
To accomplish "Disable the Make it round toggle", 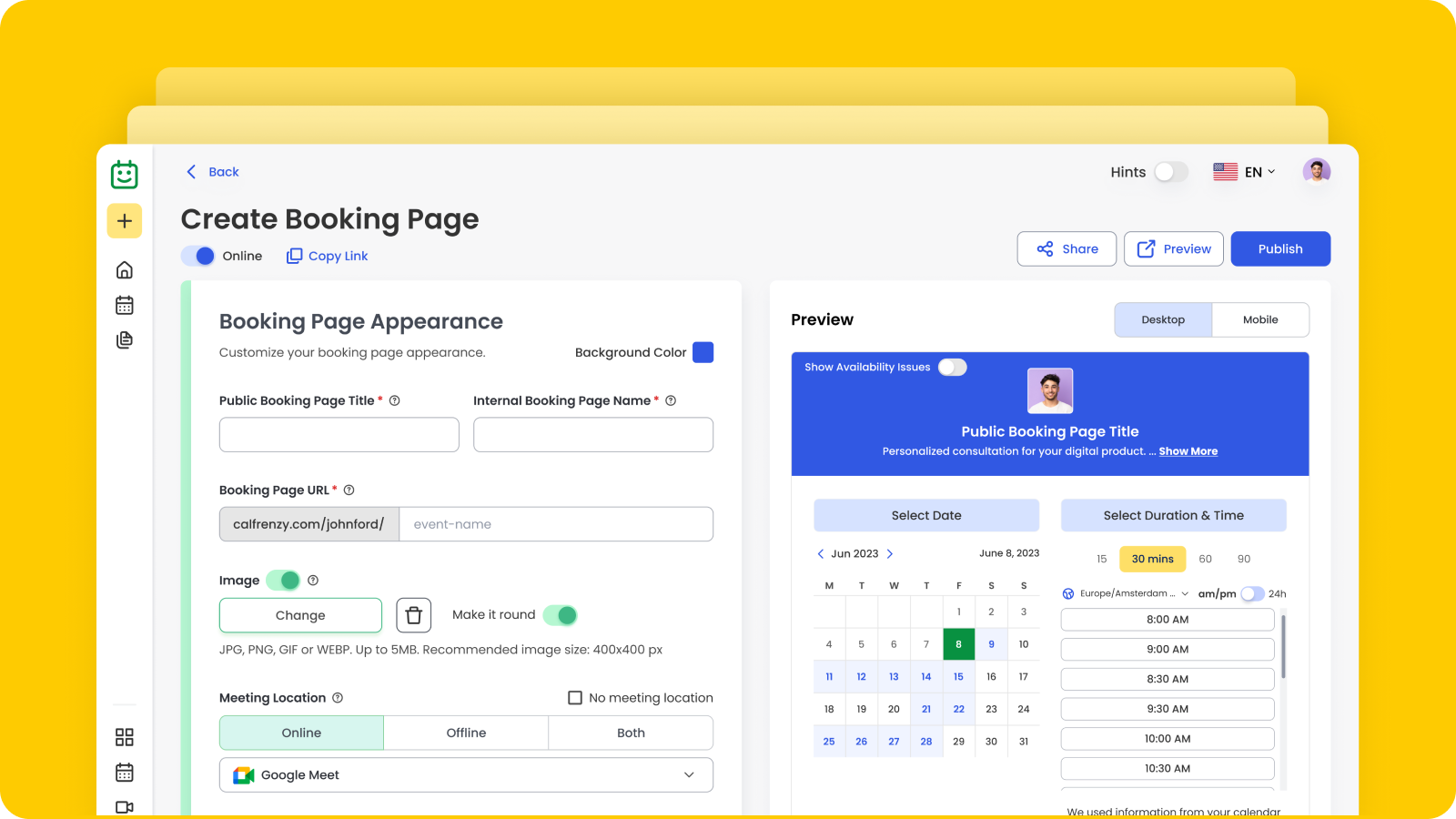I will click(x=561, y=615).
